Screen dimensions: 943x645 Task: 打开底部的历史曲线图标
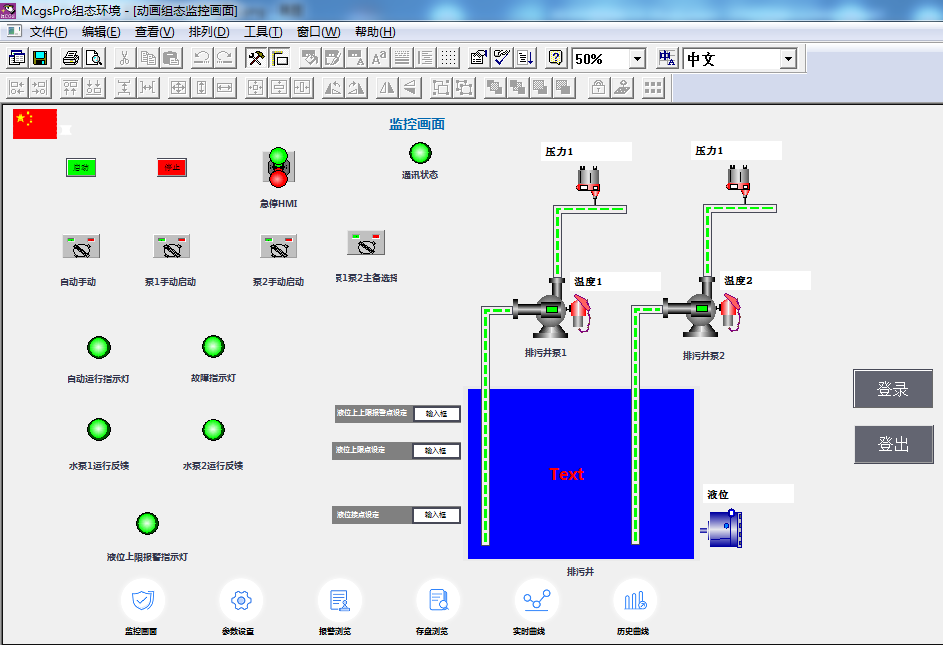pos(636,598)
